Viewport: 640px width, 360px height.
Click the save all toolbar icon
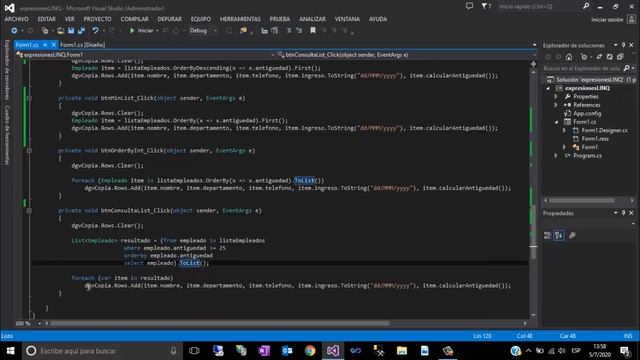(x=81, y=31)
